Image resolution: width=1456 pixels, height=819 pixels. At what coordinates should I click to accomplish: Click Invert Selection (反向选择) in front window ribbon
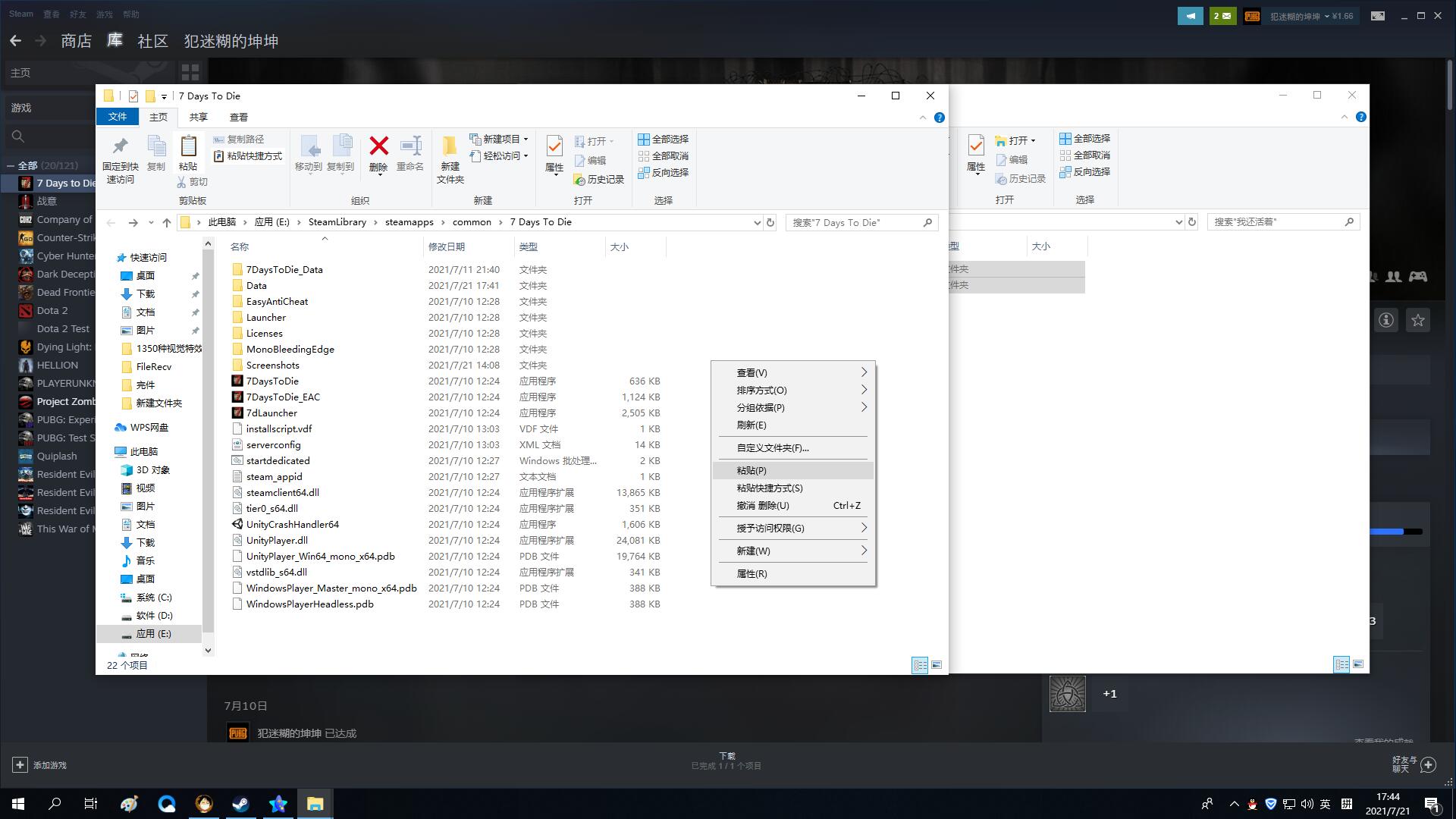pyautogui.click(x=663, y=173)
